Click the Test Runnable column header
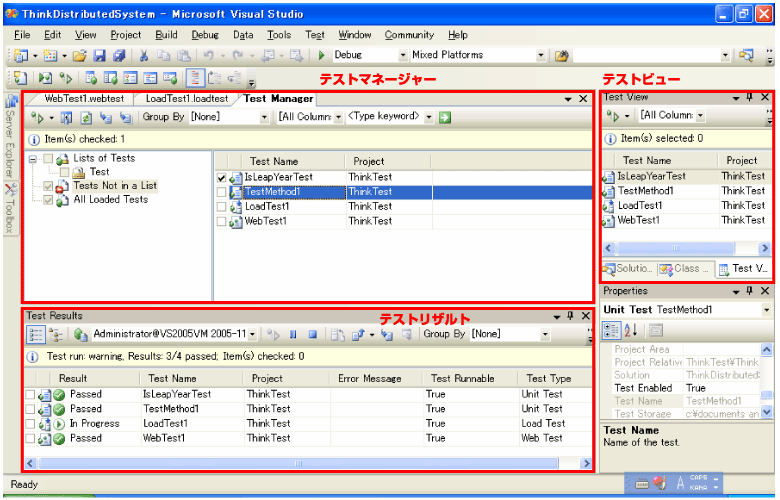 coord(469,379)
